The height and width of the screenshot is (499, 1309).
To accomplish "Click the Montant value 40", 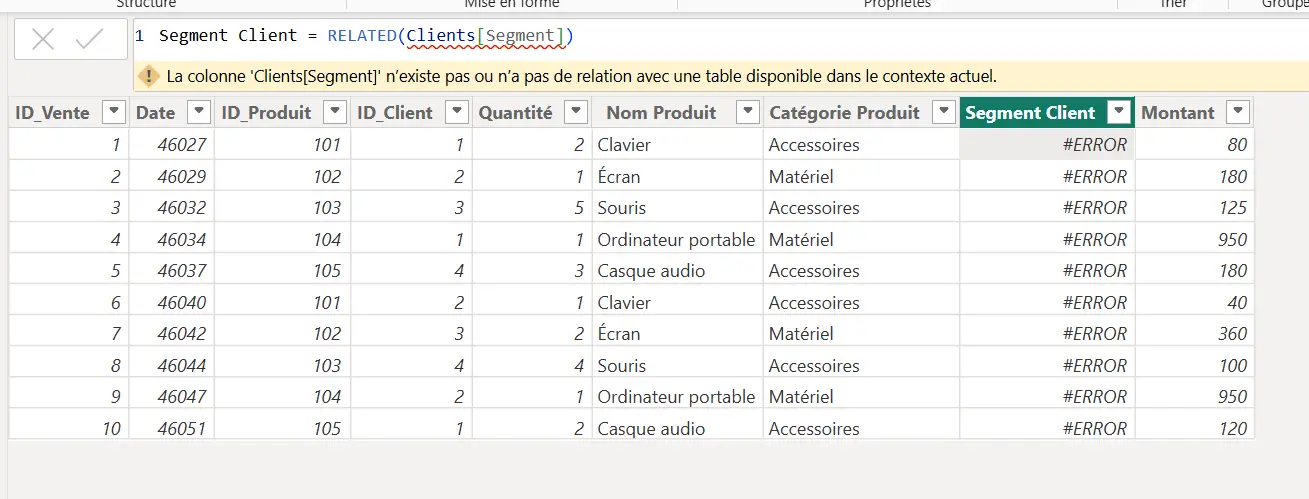I will coord(1194,303).
